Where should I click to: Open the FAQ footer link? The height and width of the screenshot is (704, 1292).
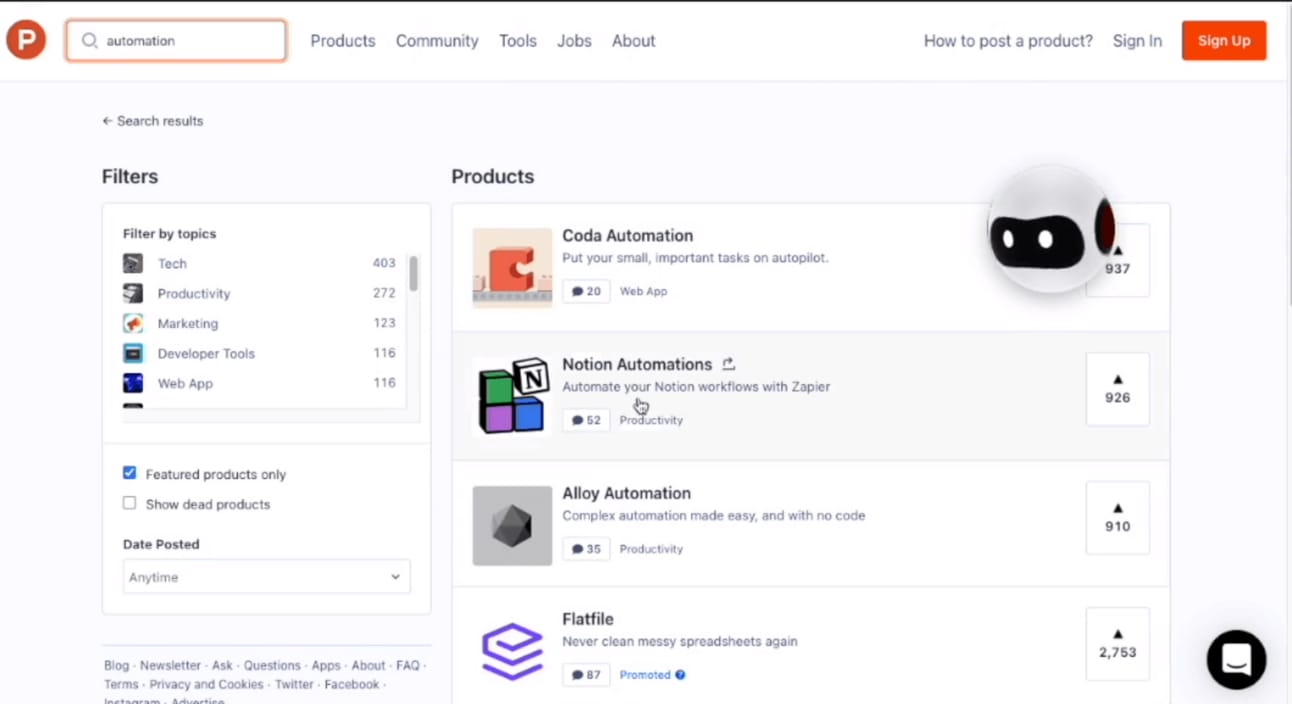click(408, 666)
